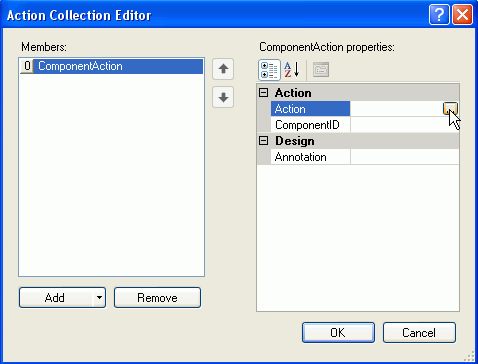Click the Cancel button
The height and width of the screenshot is (364, 478).
coord(419,332)
